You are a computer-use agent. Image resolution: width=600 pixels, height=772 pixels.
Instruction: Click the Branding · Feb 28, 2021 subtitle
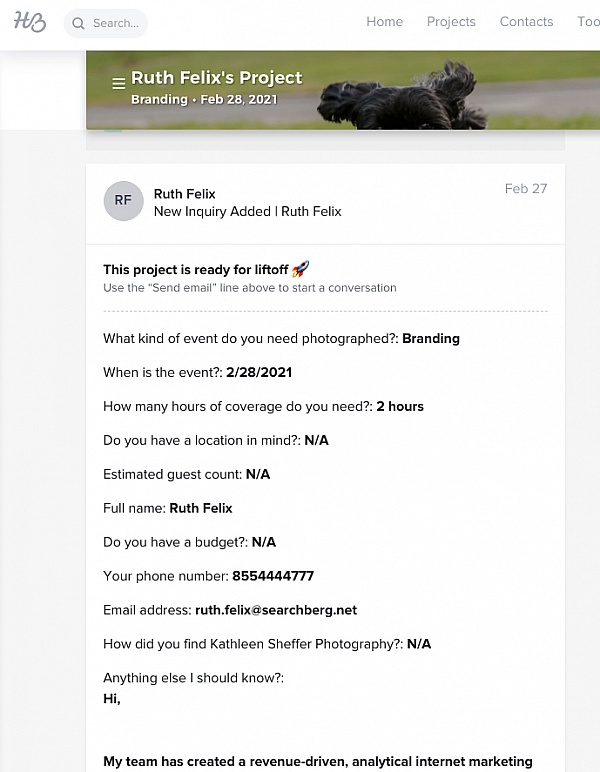(204, 99)
